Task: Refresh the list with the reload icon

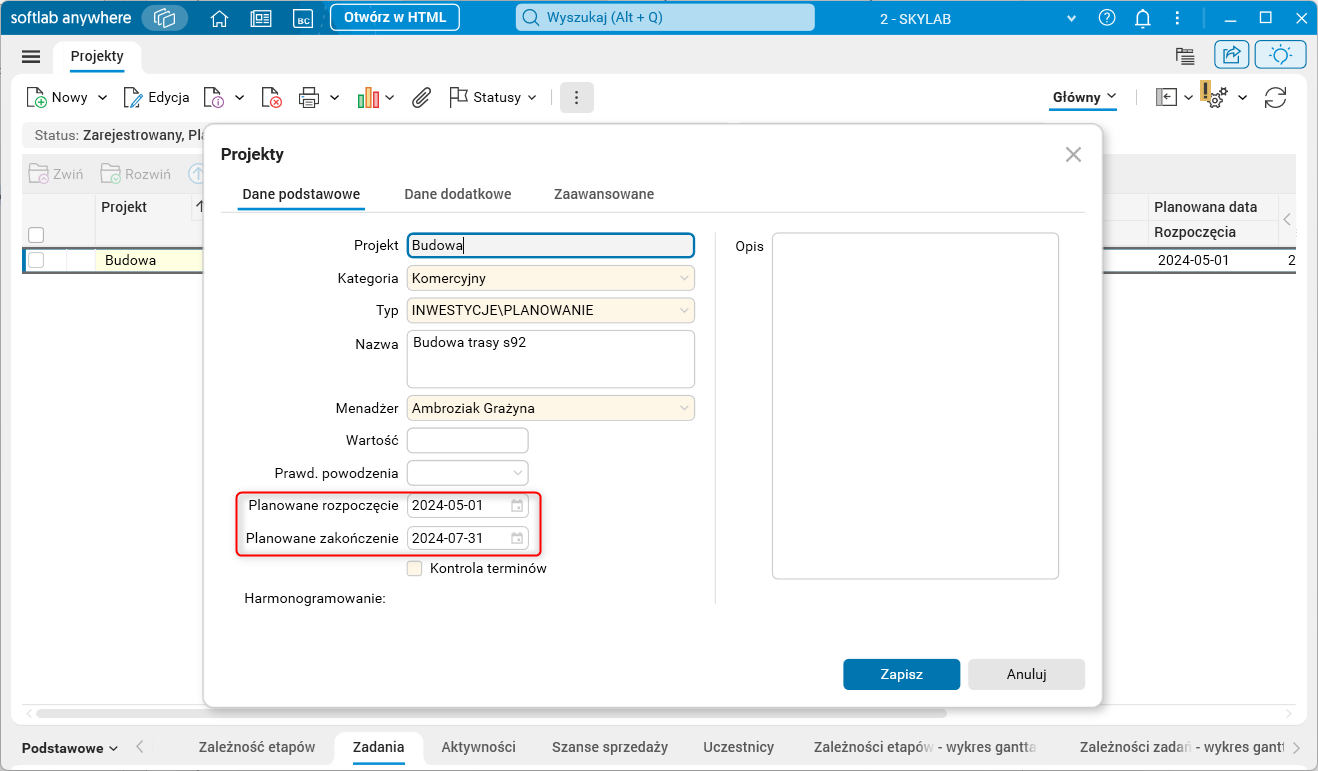Action: tap(1275, 97)
